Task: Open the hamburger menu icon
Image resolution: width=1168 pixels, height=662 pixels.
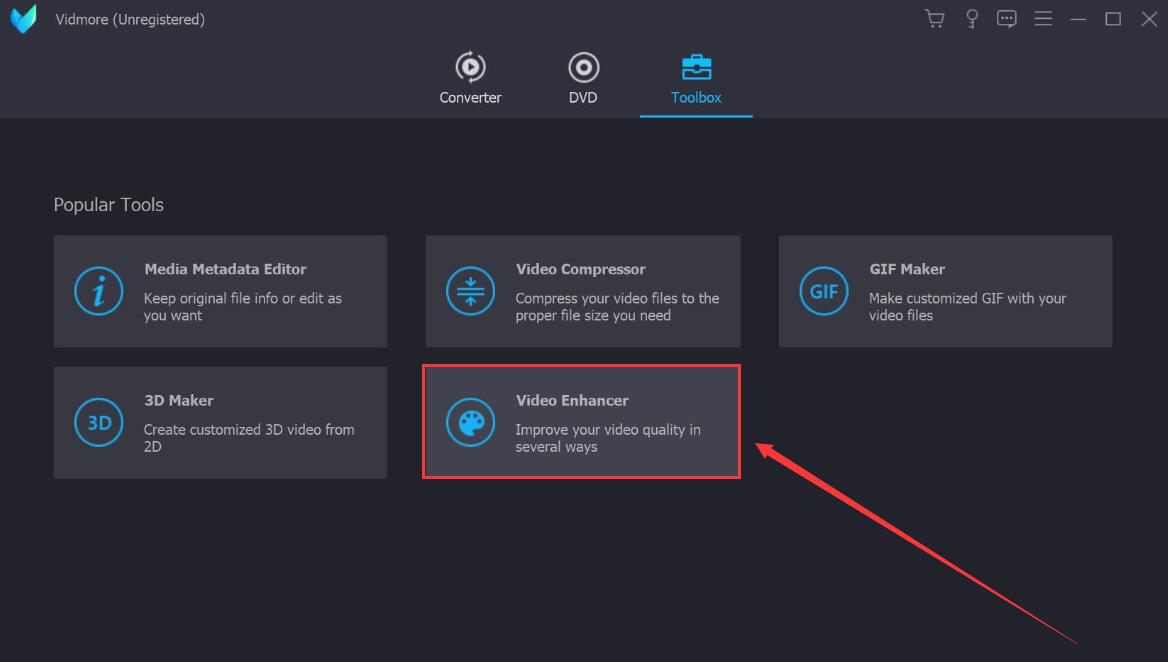Action: 1043,19
